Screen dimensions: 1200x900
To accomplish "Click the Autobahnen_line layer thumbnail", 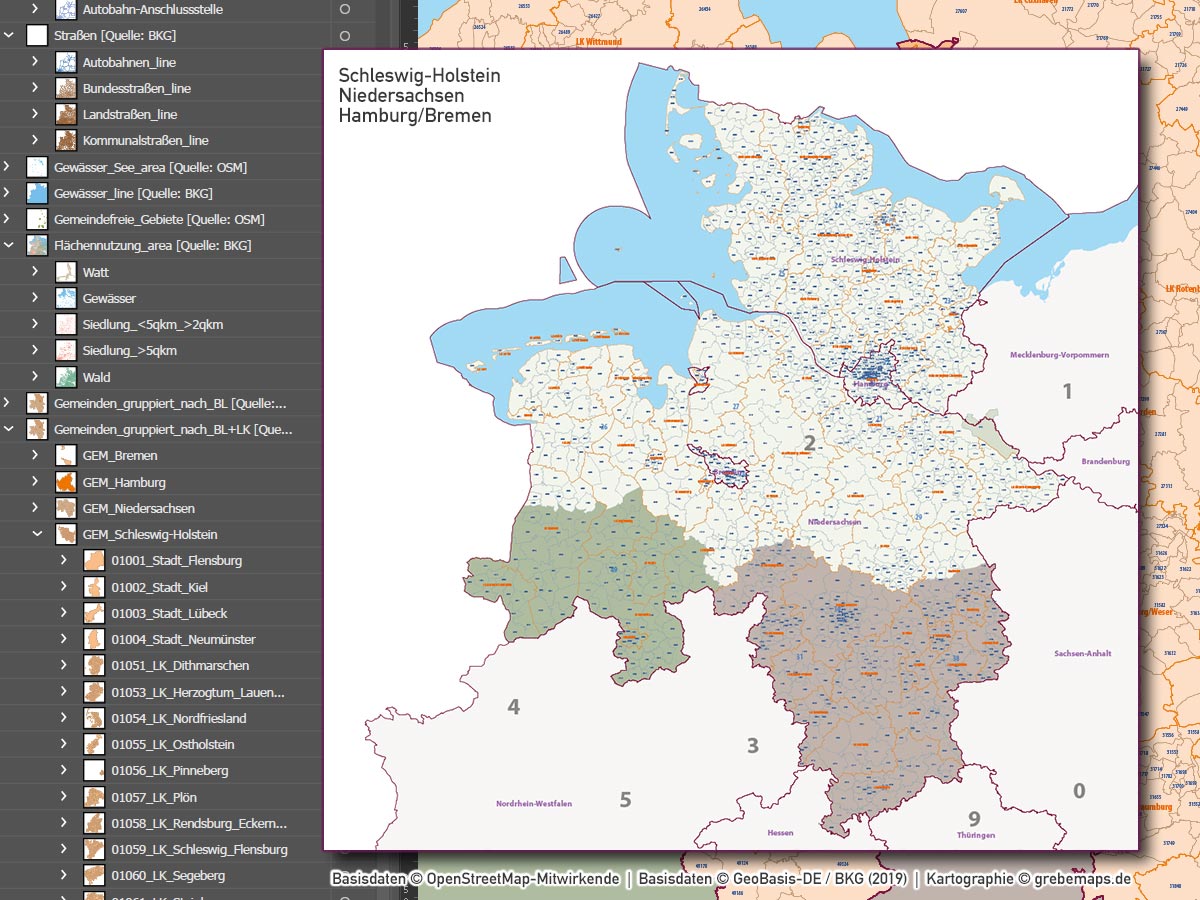I will pos(65,61).
